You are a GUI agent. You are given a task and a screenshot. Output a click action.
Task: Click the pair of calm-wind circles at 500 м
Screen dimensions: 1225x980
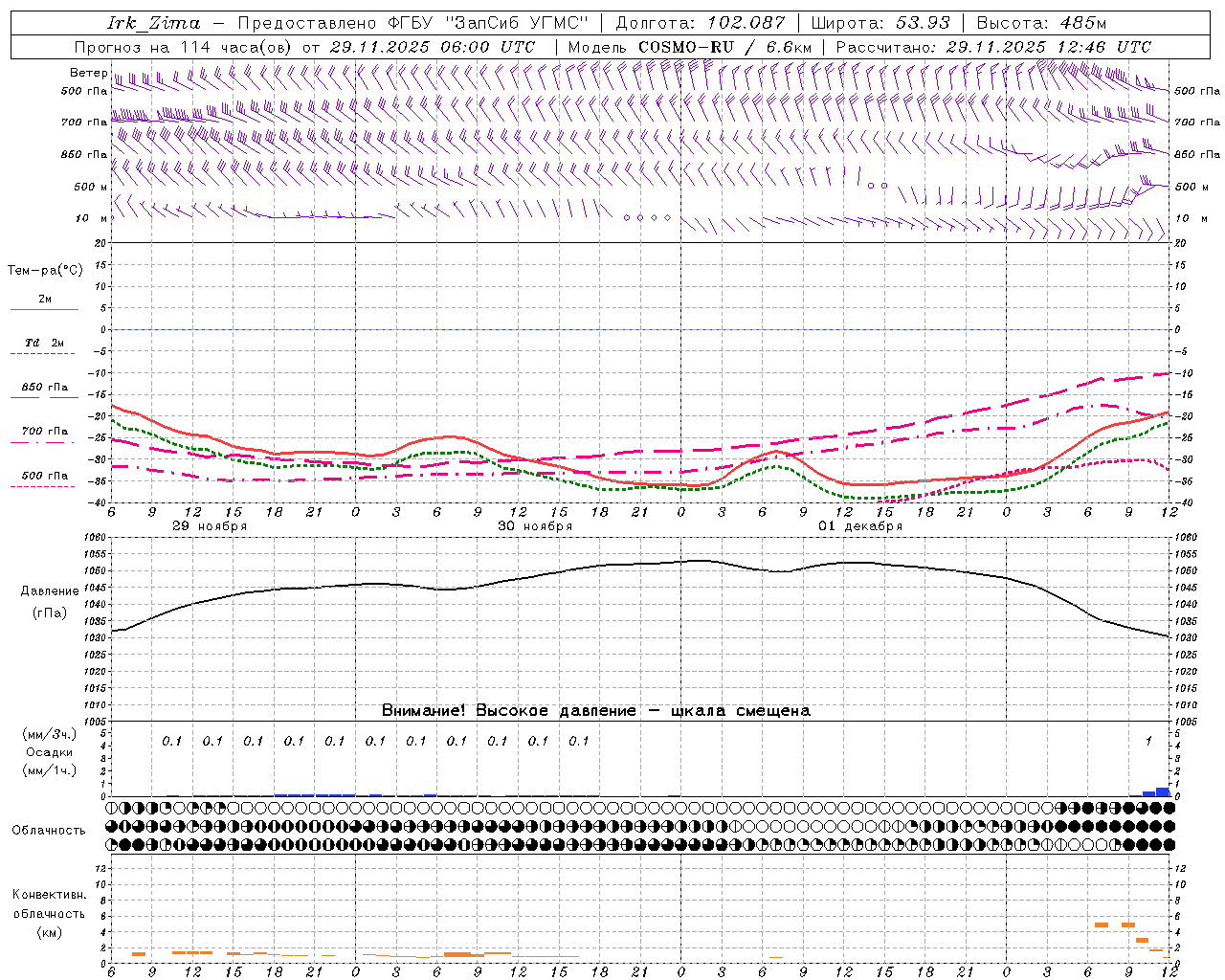[x=878, y=186]
